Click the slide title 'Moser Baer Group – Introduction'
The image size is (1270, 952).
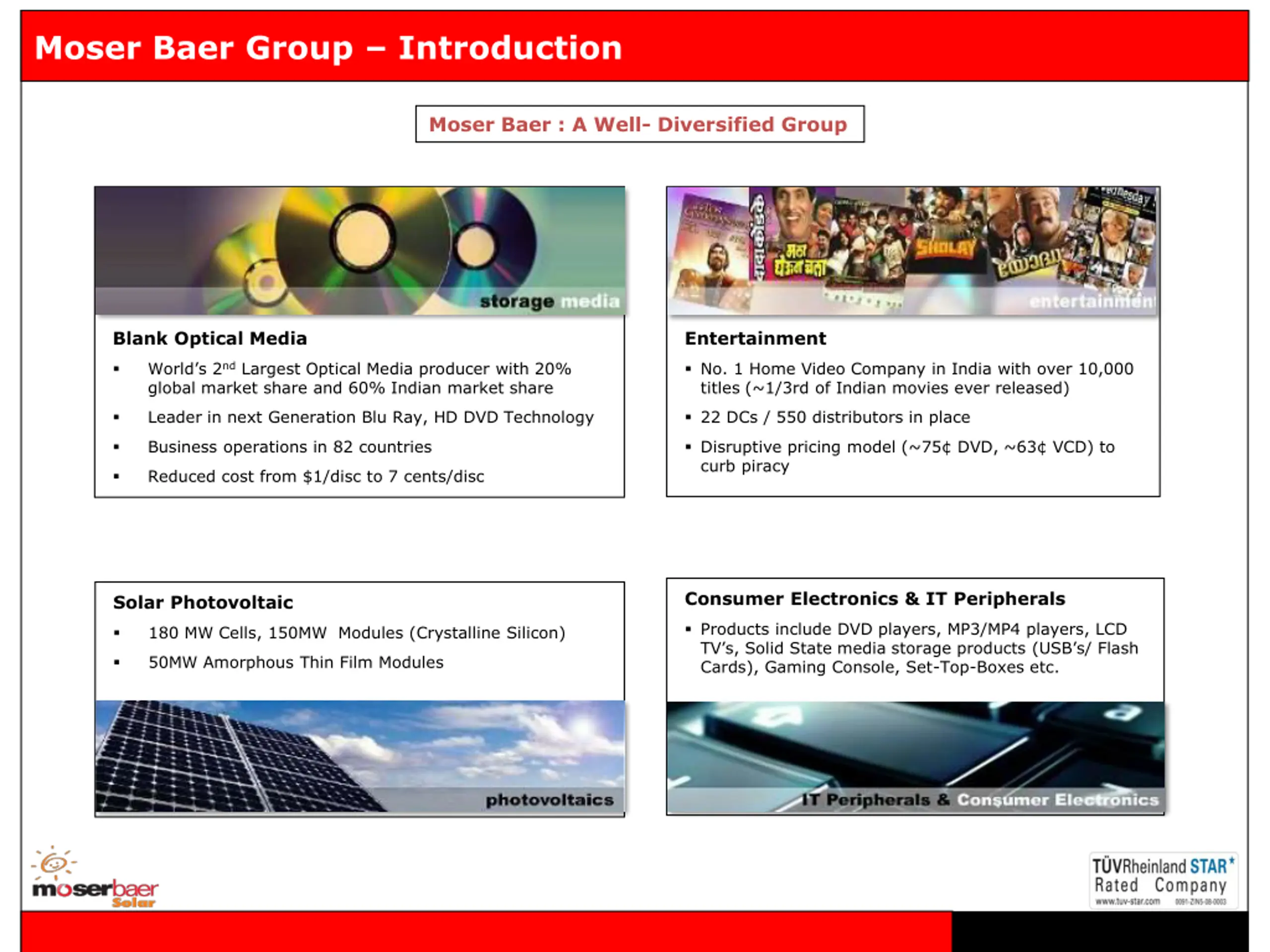(328, 48)
